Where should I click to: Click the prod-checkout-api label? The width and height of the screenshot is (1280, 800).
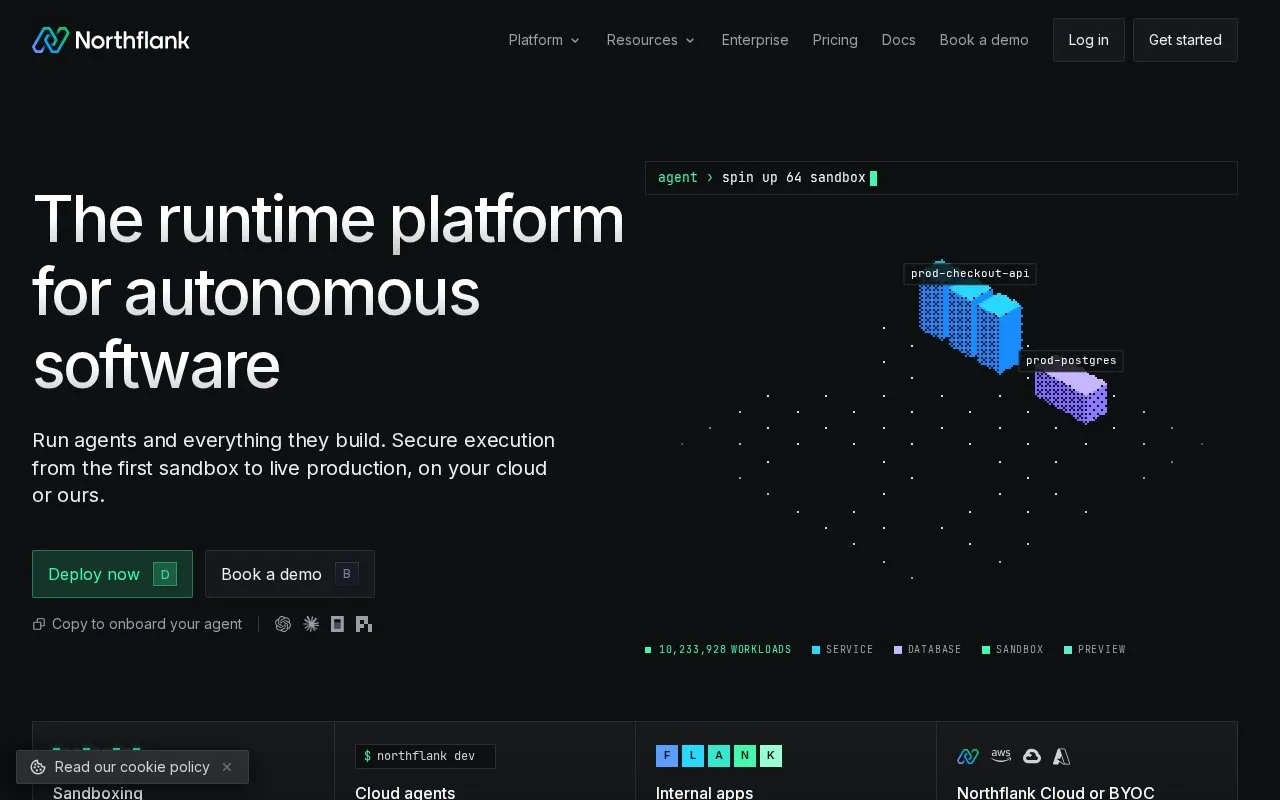[x=970, y=274]
